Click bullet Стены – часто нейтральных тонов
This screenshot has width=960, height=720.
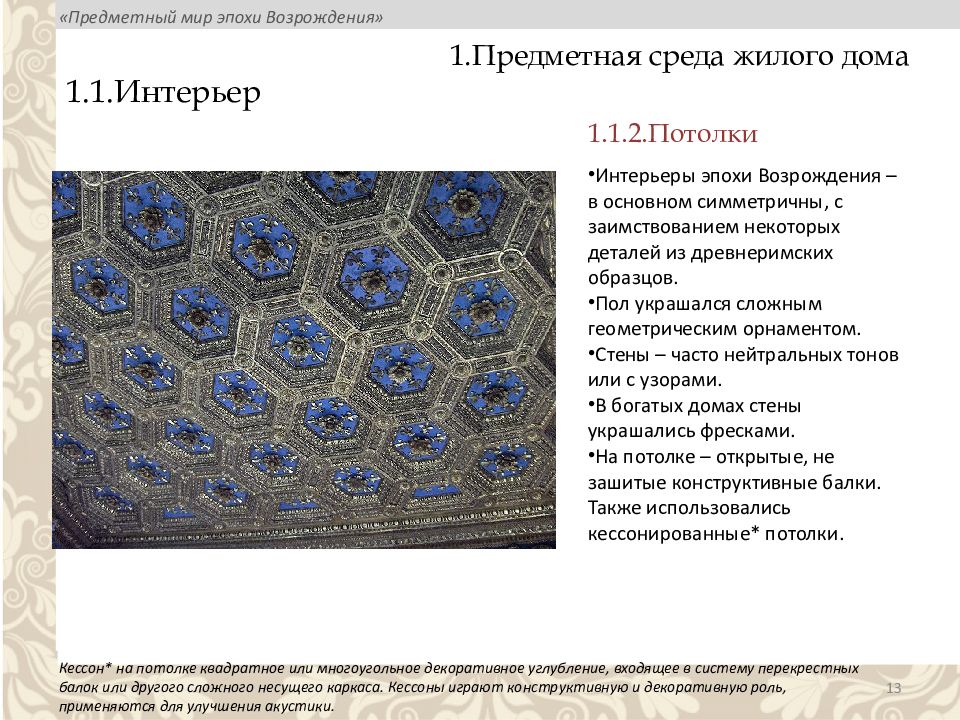tap(743, 354)
